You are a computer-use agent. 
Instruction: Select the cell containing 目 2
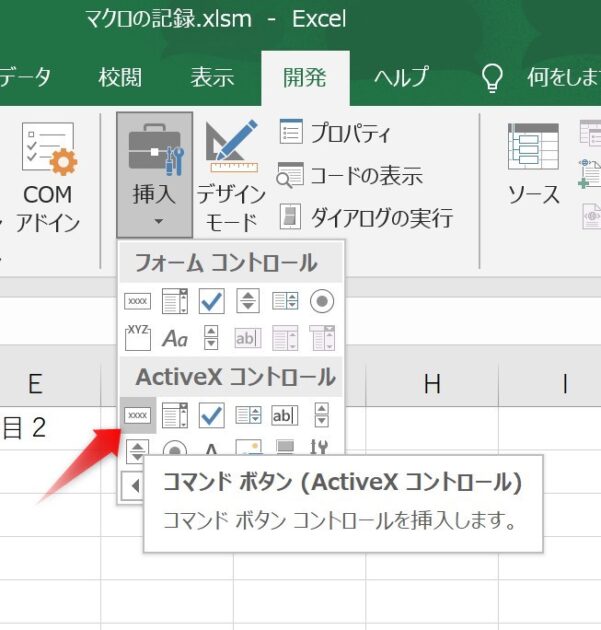(x=50, y=428)
